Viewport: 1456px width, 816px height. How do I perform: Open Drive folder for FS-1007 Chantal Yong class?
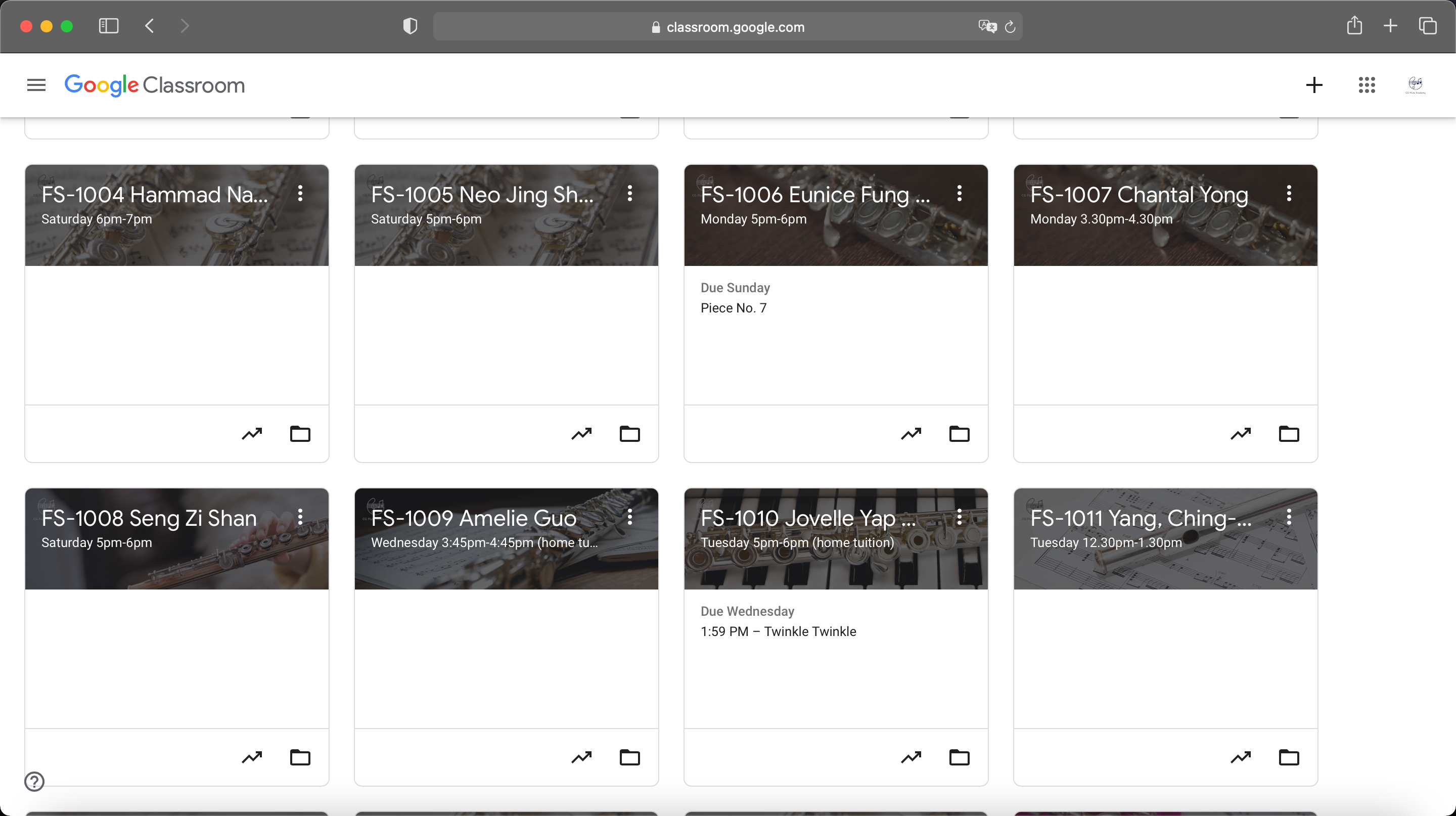point(1289,434)
